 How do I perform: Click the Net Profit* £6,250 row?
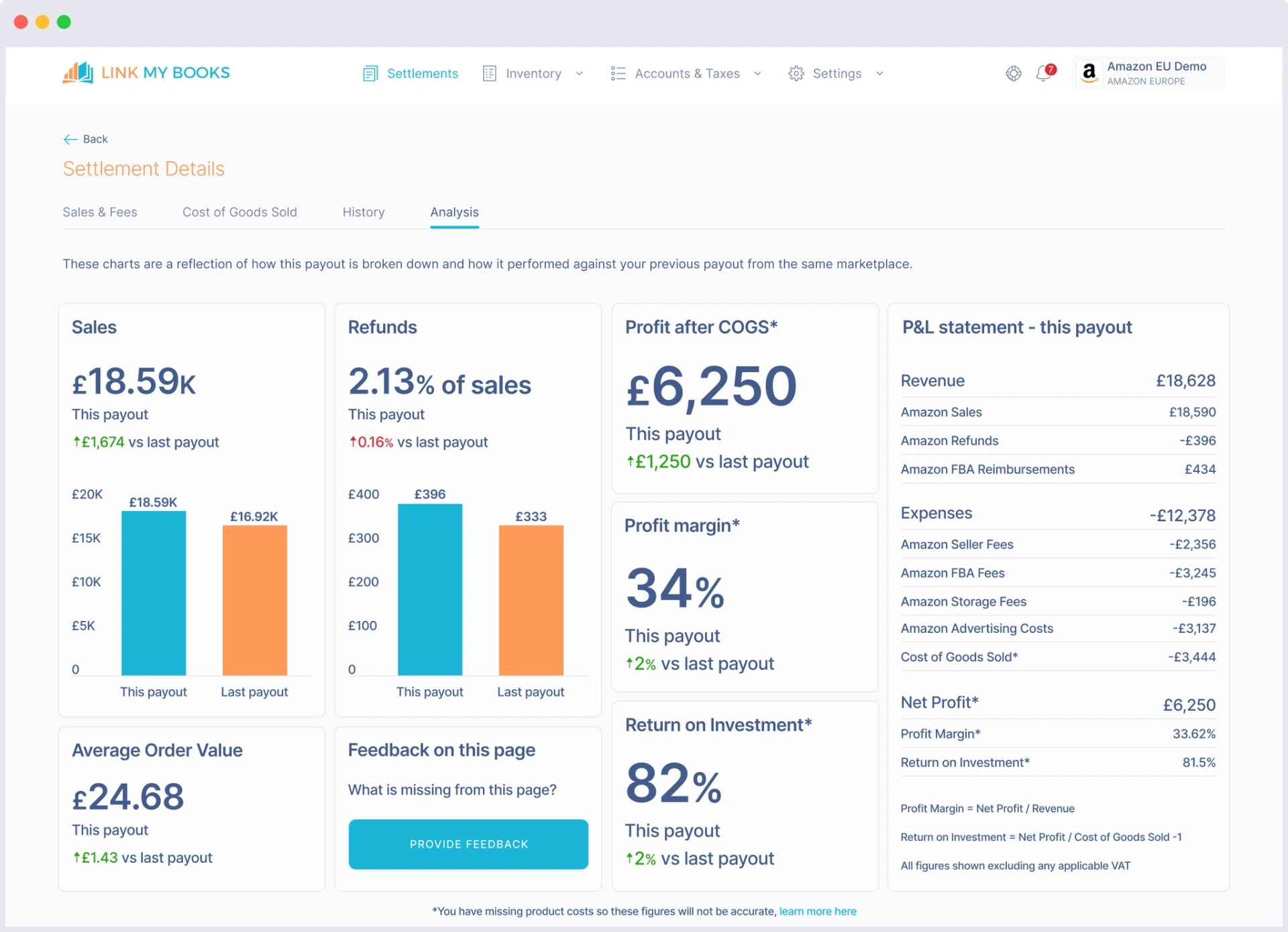pos(1058,703)
